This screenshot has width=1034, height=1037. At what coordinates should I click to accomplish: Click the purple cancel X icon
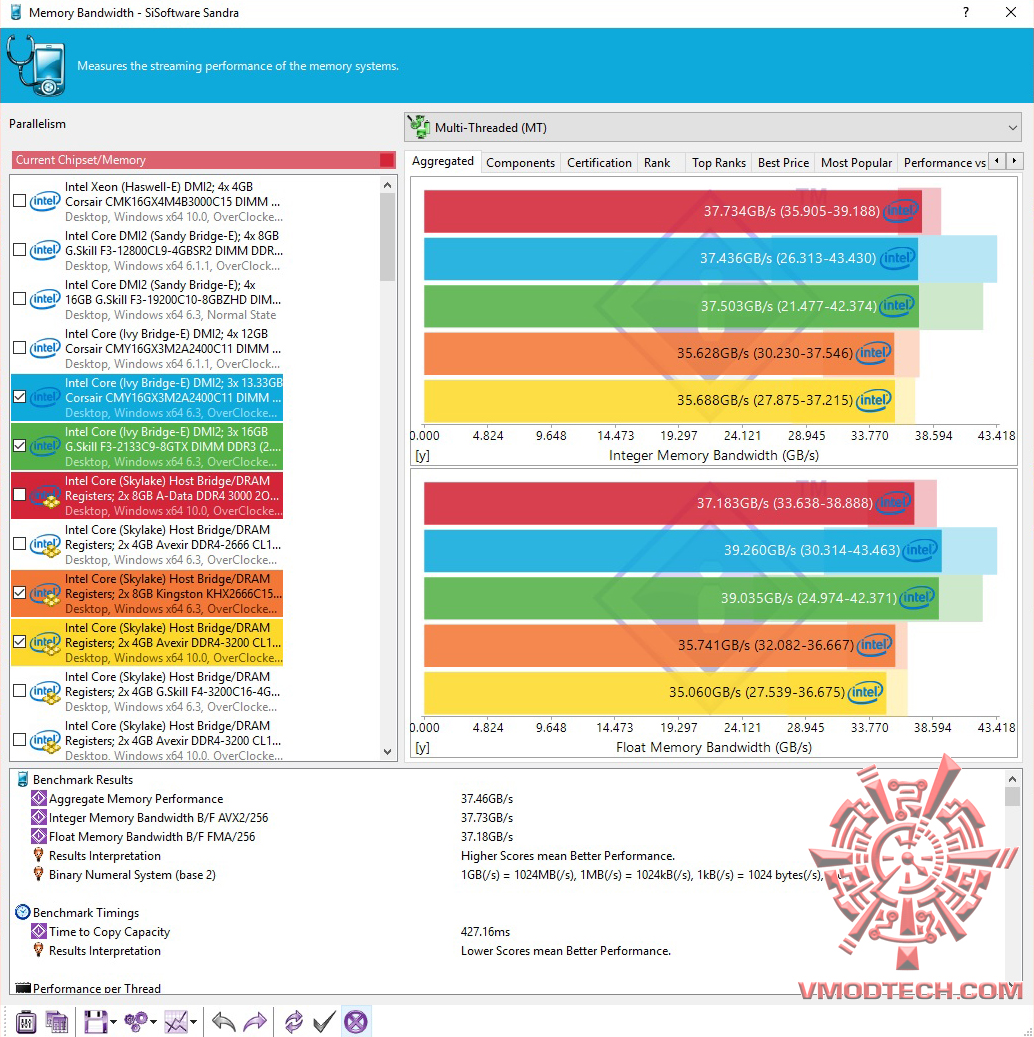pyautogui.click(x=356, y=1022)
